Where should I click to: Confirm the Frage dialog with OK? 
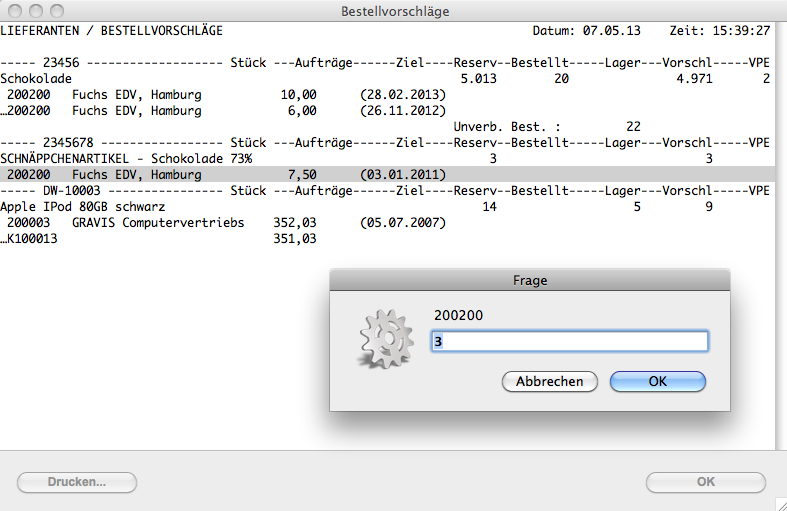(x=657, y=381)
